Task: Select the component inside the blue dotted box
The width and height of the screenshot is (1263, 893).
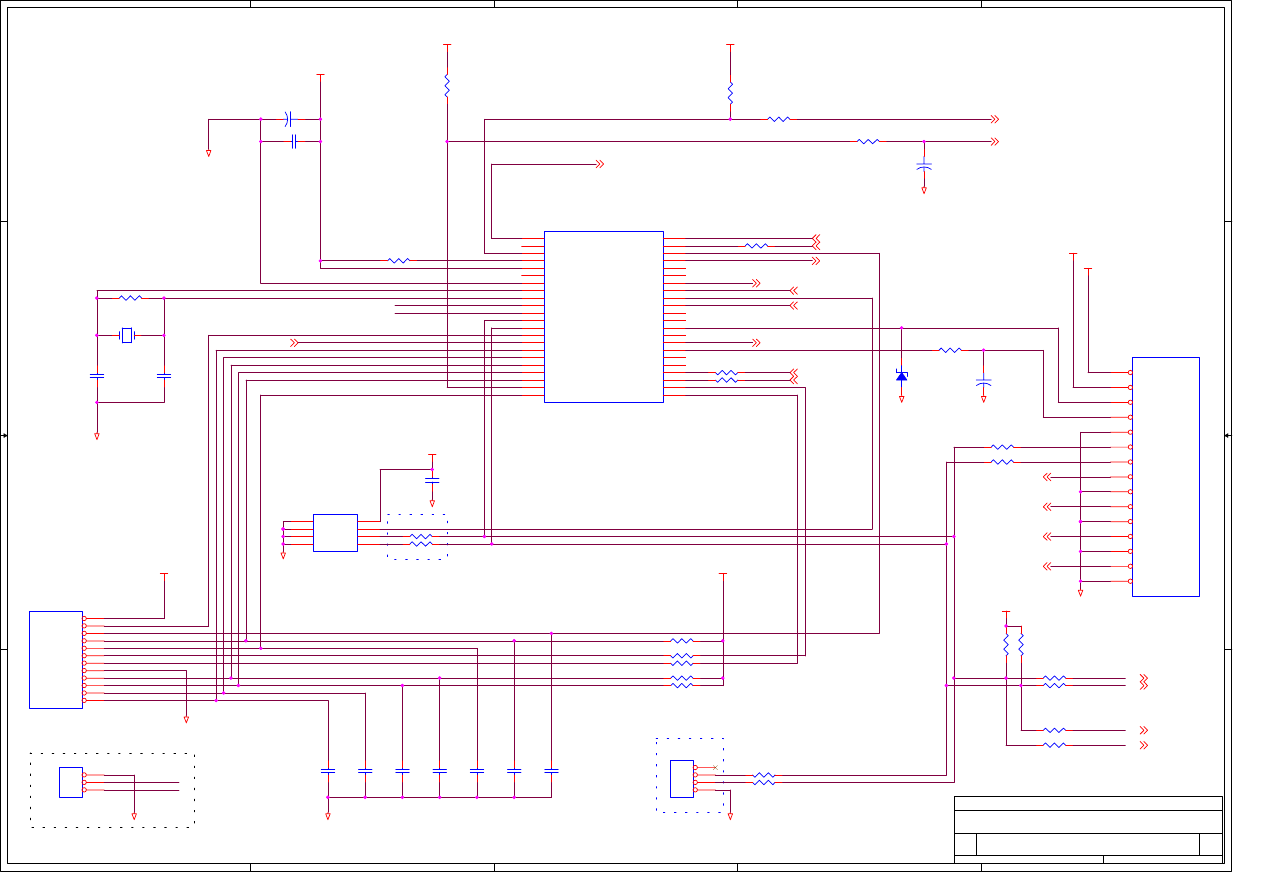Action: pos(681,779)
